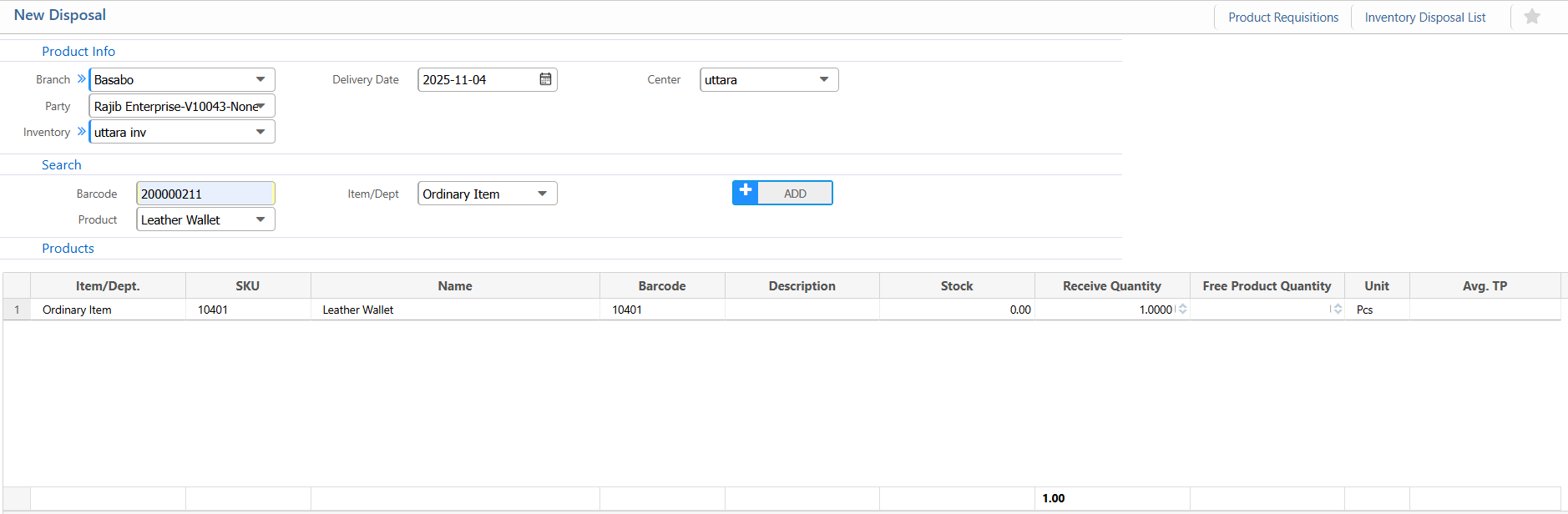Expand the Branch dropdown showing Basabo
This screenshot has height=514, width=1568.
(x=260, y=80)
